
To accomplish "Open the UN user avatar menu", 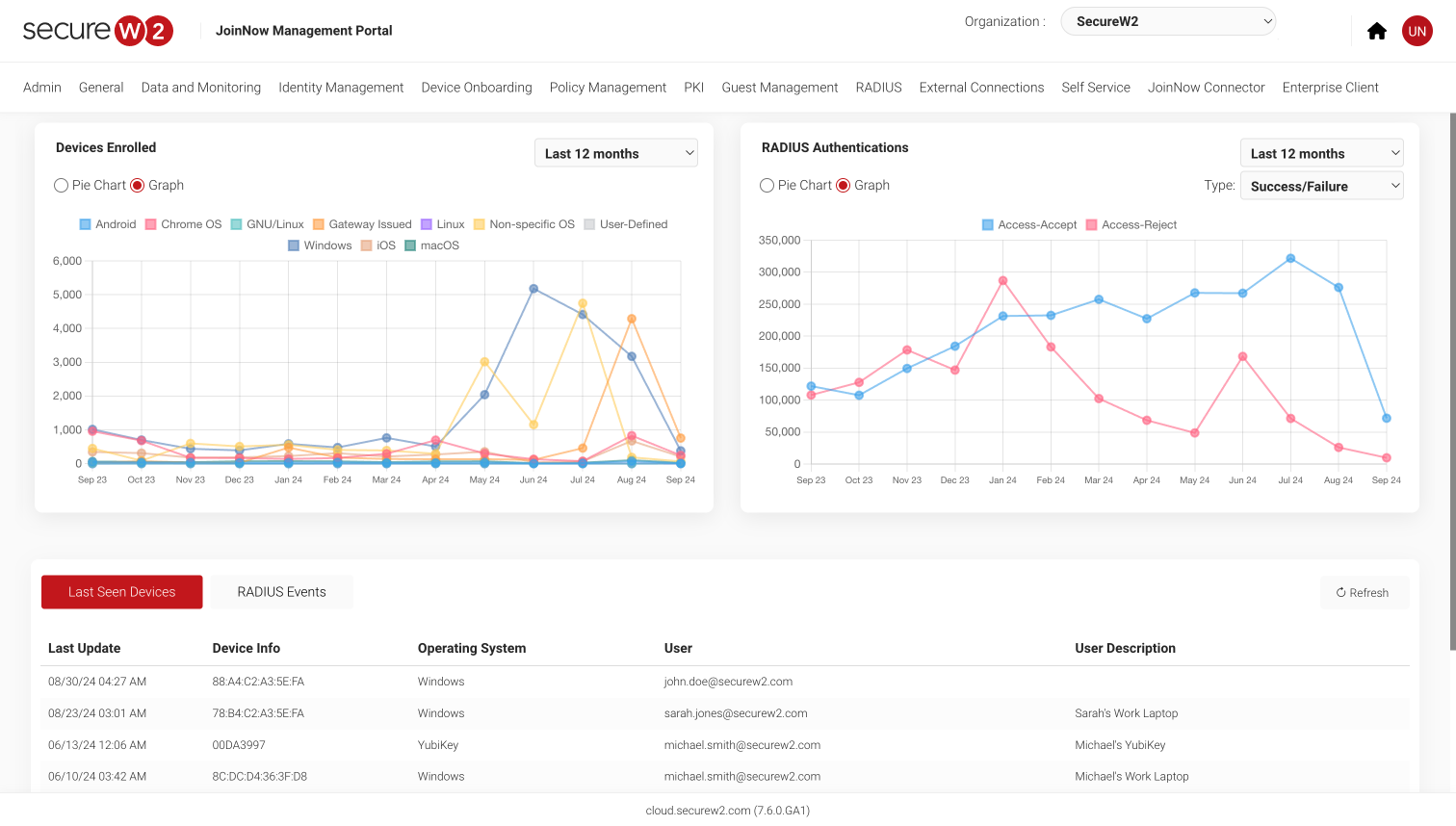I will [x=1417, y=31].
